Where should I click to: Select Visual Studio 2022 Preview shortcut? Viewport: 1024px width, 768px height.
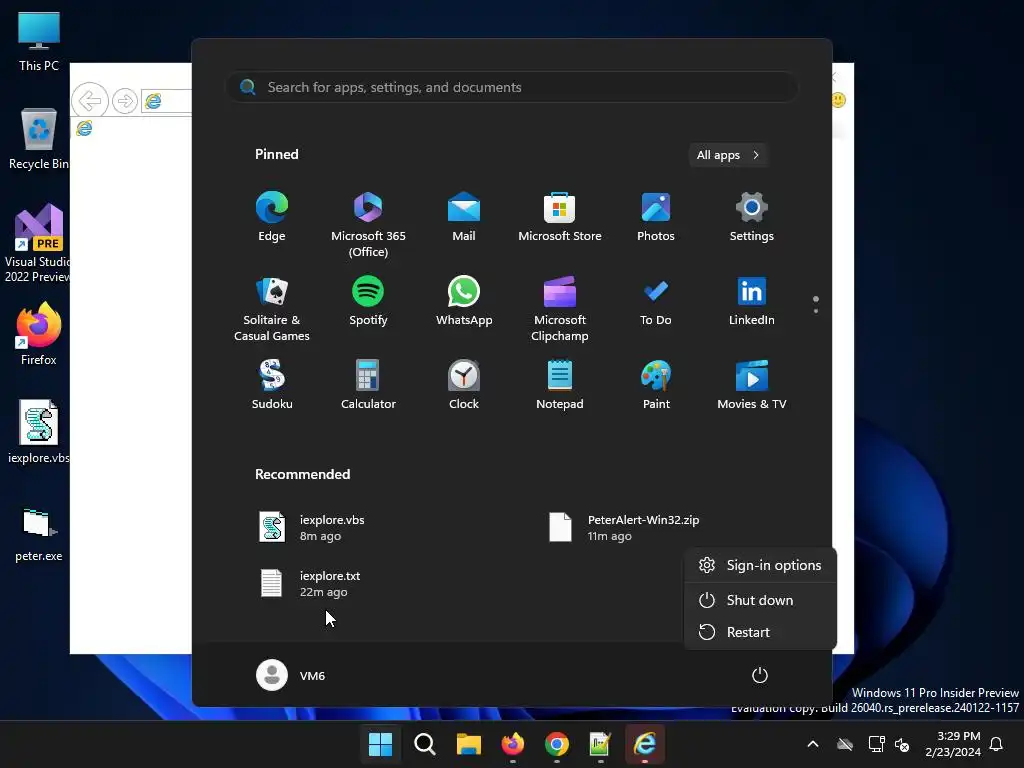(37, 243)
